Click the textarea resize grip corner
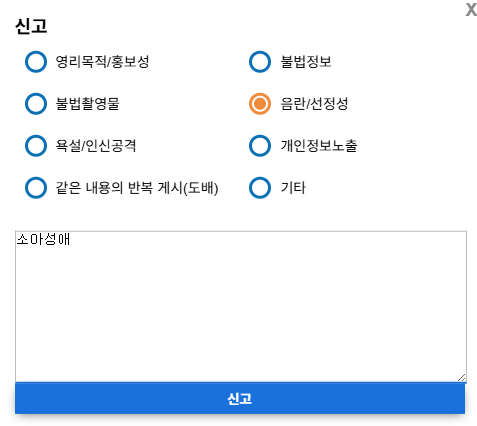477x426 pixels. 462,377
